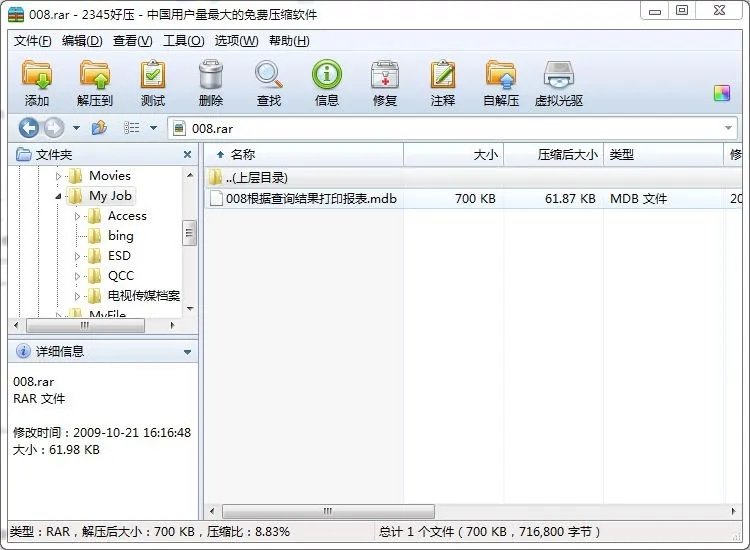Image resolution: width=750 pixels, height=550 pixels.
Task: Collapse the 详细信息 panel arrow
Action: (188, 352)
